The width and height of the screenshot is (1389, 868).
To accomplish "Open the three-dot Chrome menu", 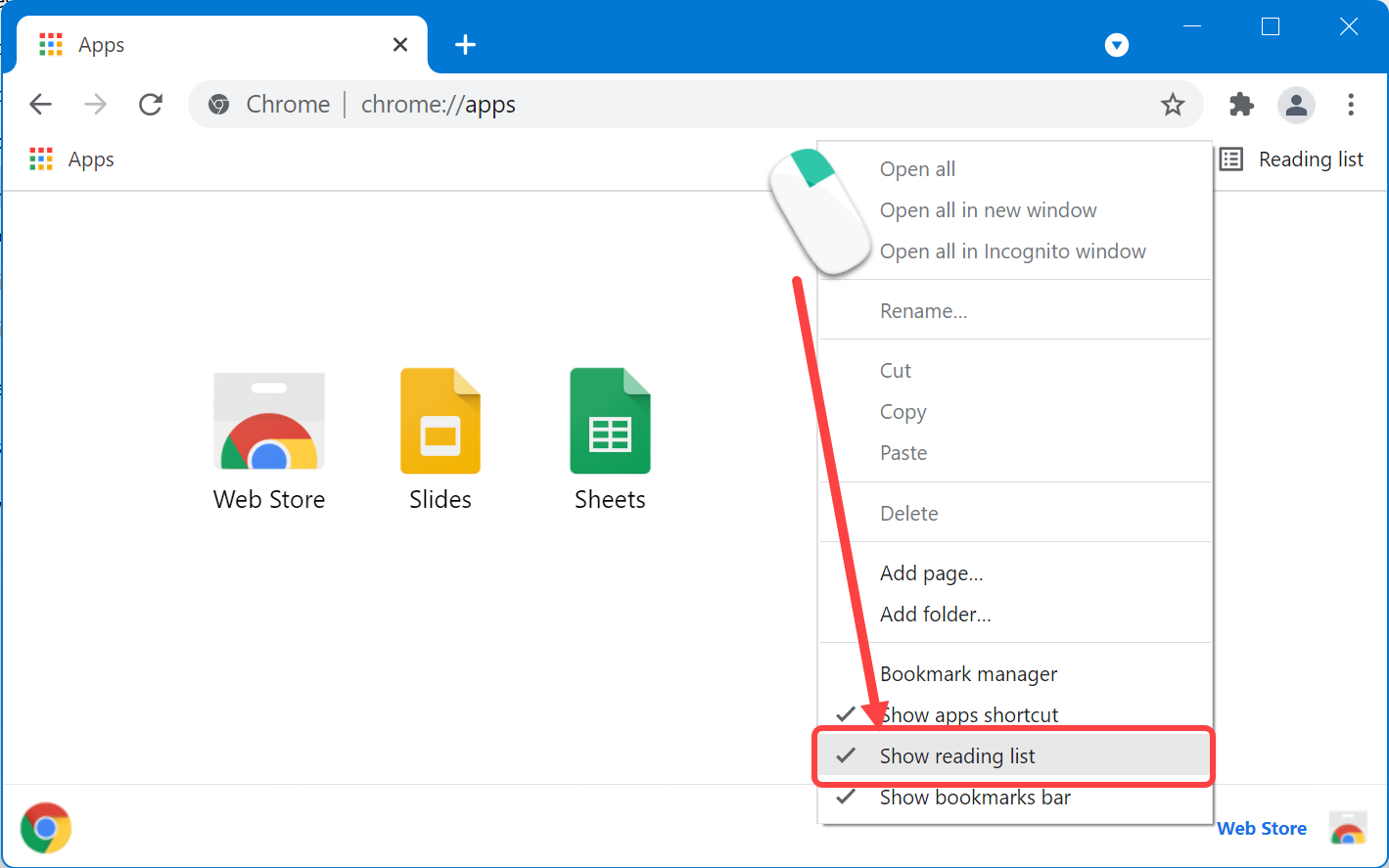I will tap(1351, 105).
